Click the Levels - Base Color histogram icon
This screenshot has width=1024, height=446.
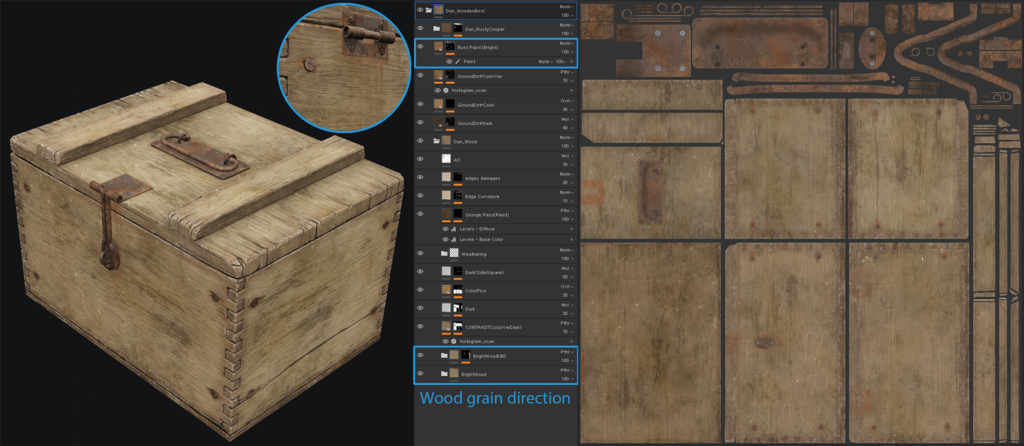tap(453, 240)
